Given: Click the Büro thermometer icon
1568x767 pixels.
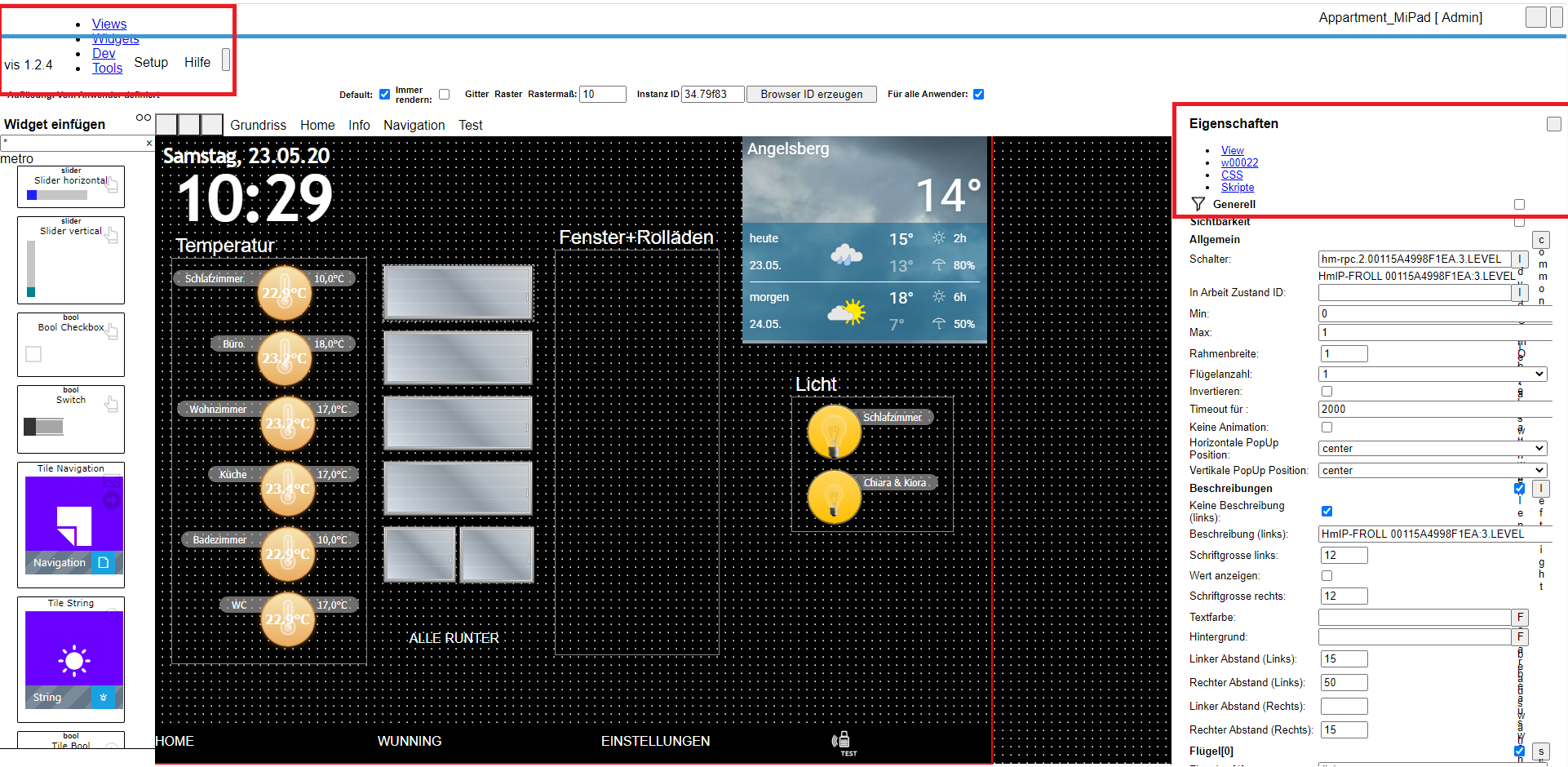Looking at the screenshot, I should click(x=285, y=358).
